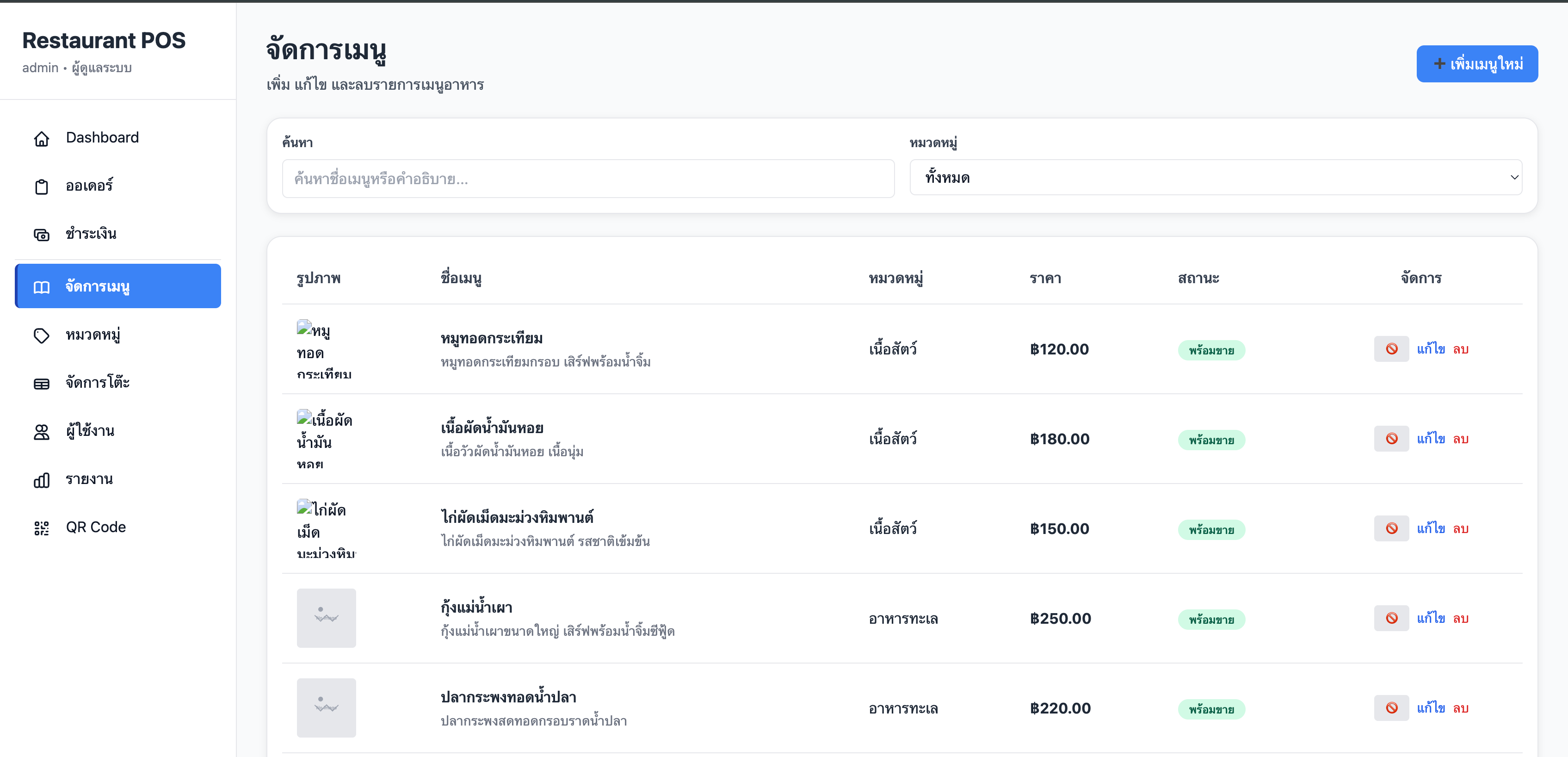Click the จัดการเมนู book icon
Image resolution: width=1568 pixels, height=757 pixels.
coord(41,286)
